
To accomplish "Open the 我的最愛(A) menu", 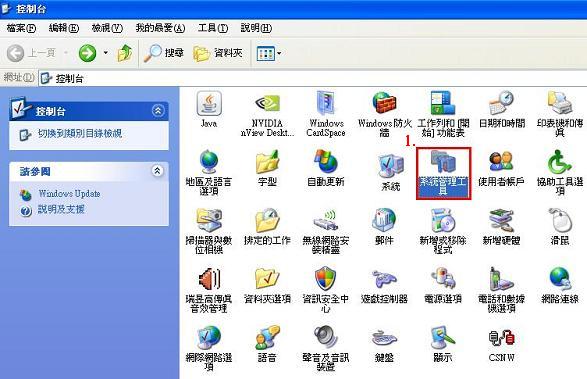I will 160,28.
